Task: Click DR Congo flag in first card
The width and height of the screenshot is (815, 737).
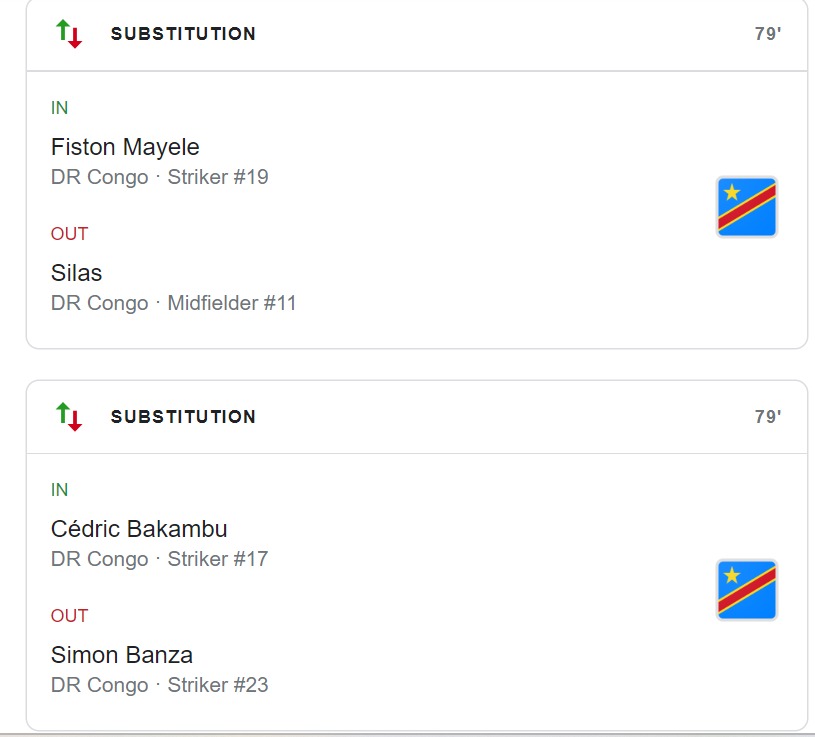Action: click(x=746, y=207)
